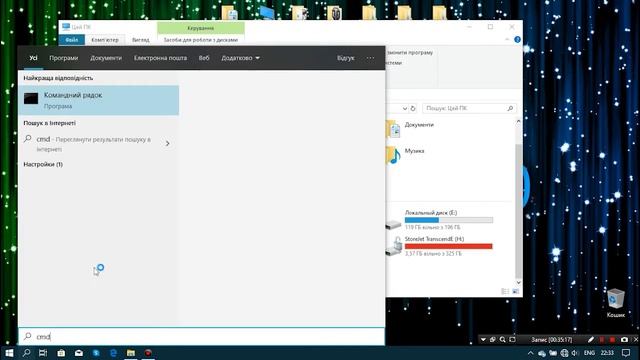Click the magnifier in Explorer search box
The image size is (640, 360).
[x=510, y=108]
